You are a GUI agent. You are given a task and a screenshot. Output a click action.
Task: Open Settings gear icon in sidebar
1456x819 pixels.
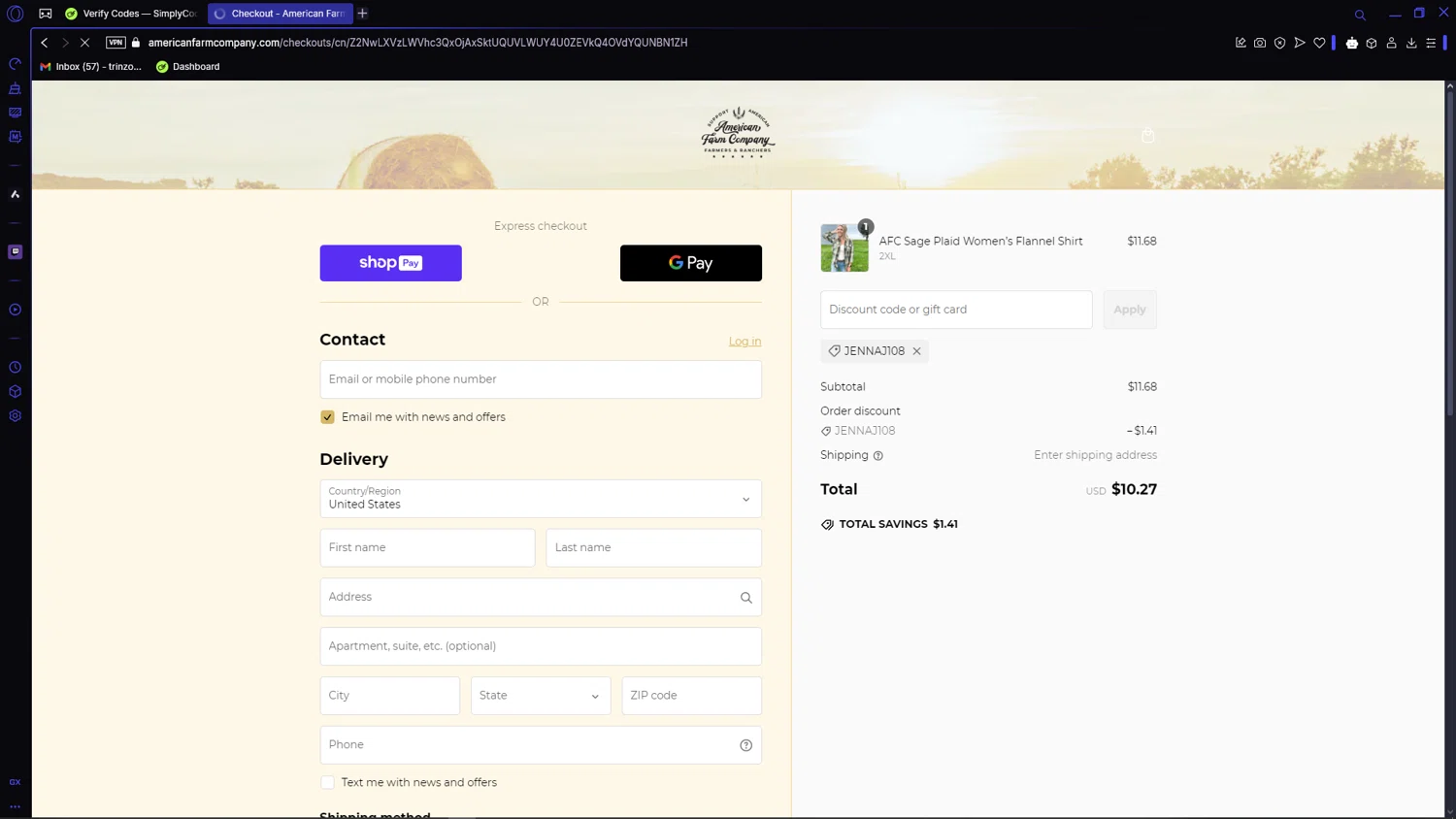(15, 415)
